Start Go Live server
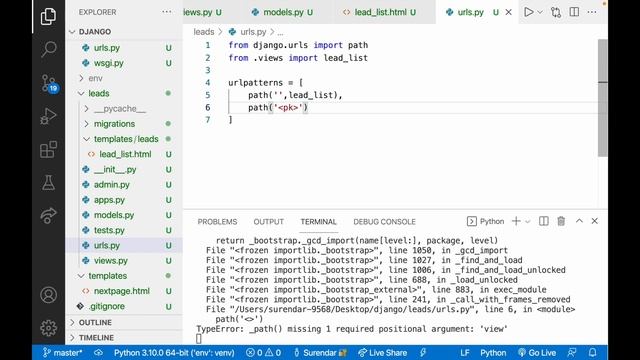The width and height of the screenshot is (640, 360). click(537, 353)
